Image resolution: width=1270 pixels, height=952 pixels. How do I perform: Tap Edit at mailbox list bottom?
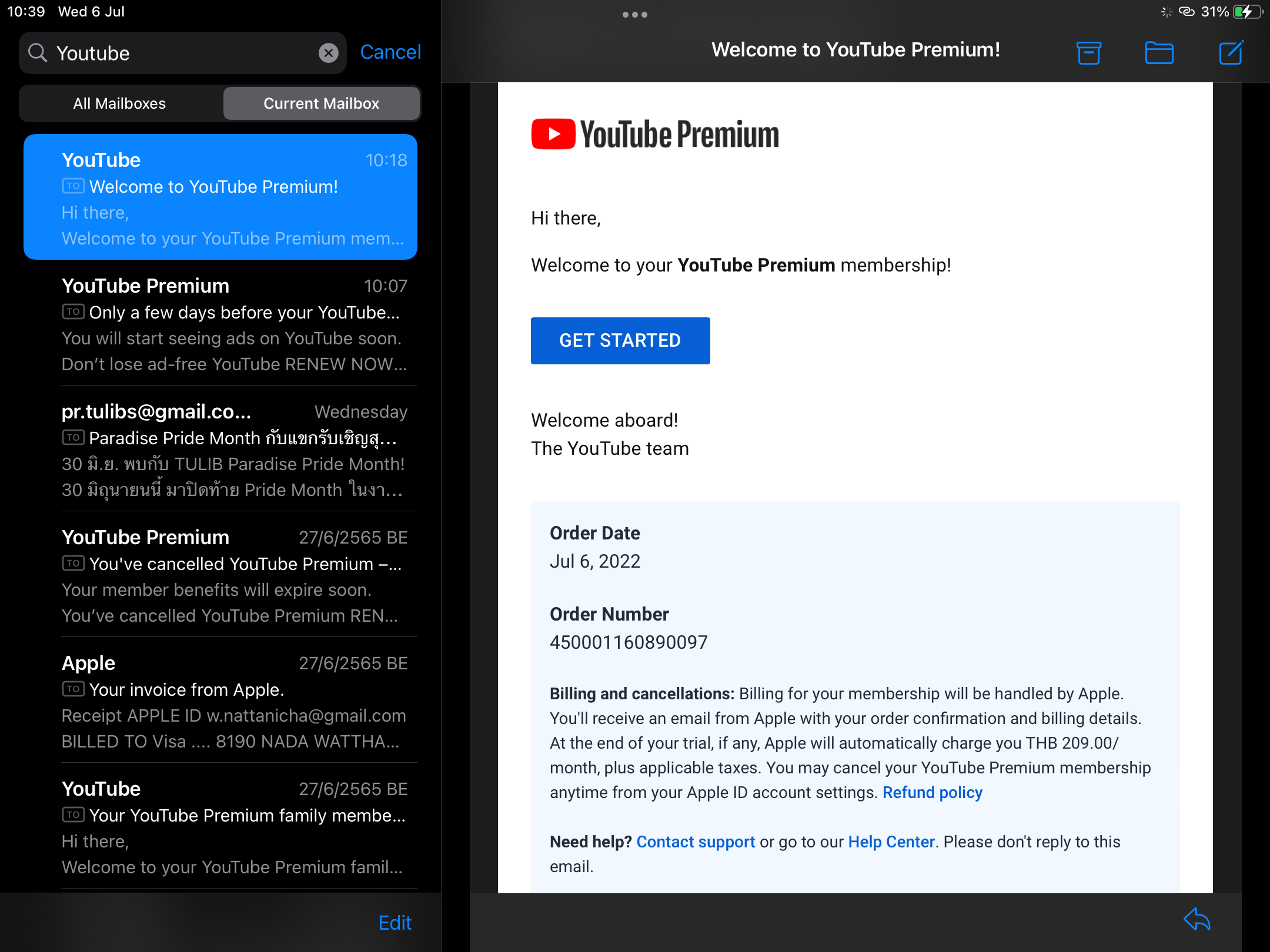point(395,923)
